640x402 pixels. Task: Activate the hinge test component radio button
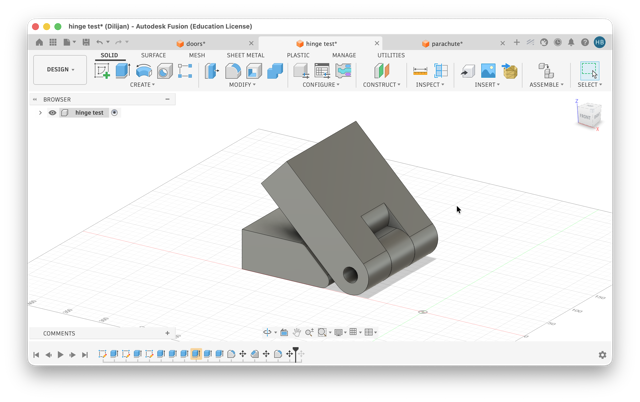[x=115, y=113]
